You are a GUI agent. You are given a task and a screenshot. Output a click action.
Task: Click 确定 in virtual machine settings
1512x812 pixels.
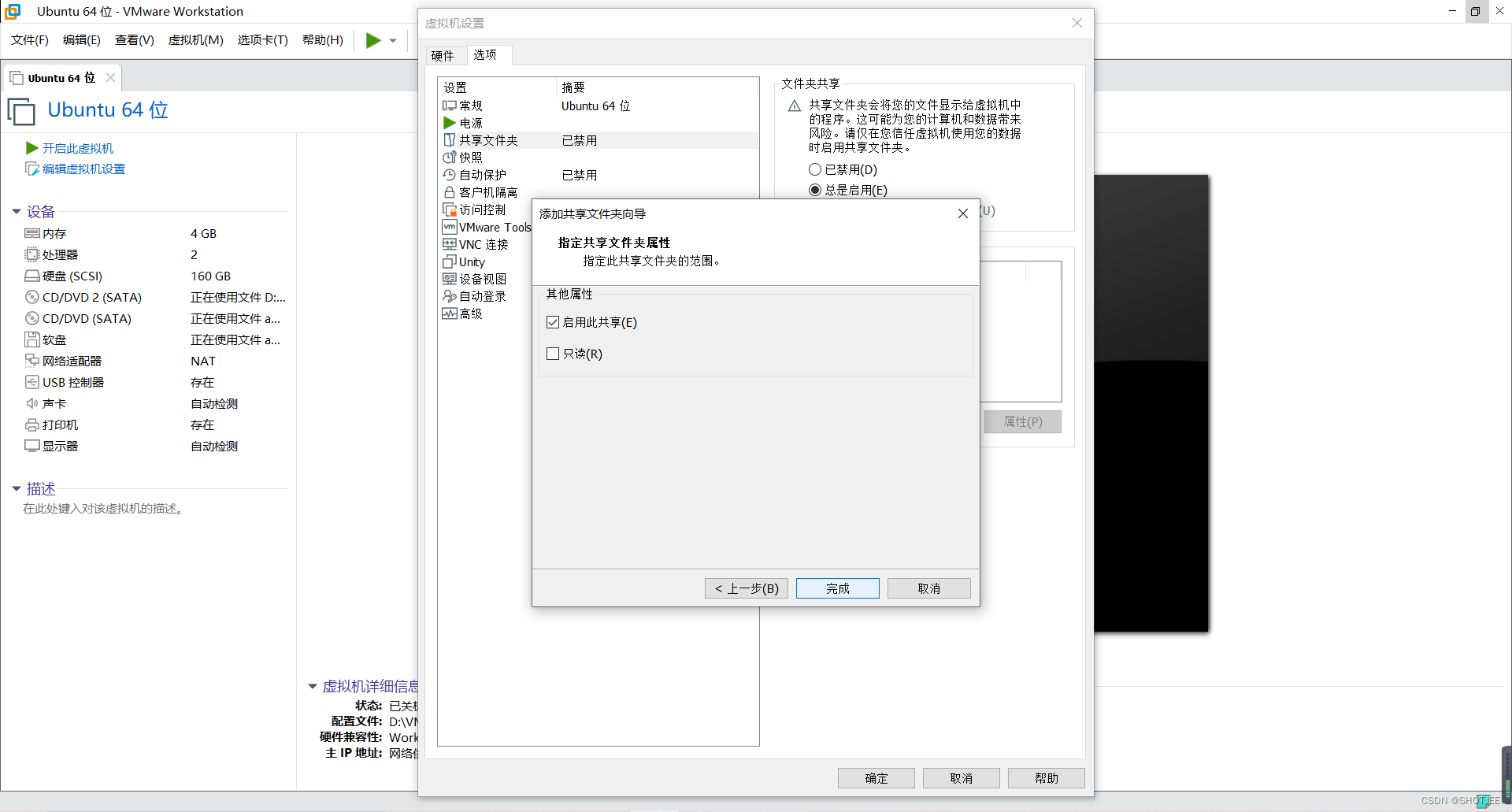[x=876, y=778]
